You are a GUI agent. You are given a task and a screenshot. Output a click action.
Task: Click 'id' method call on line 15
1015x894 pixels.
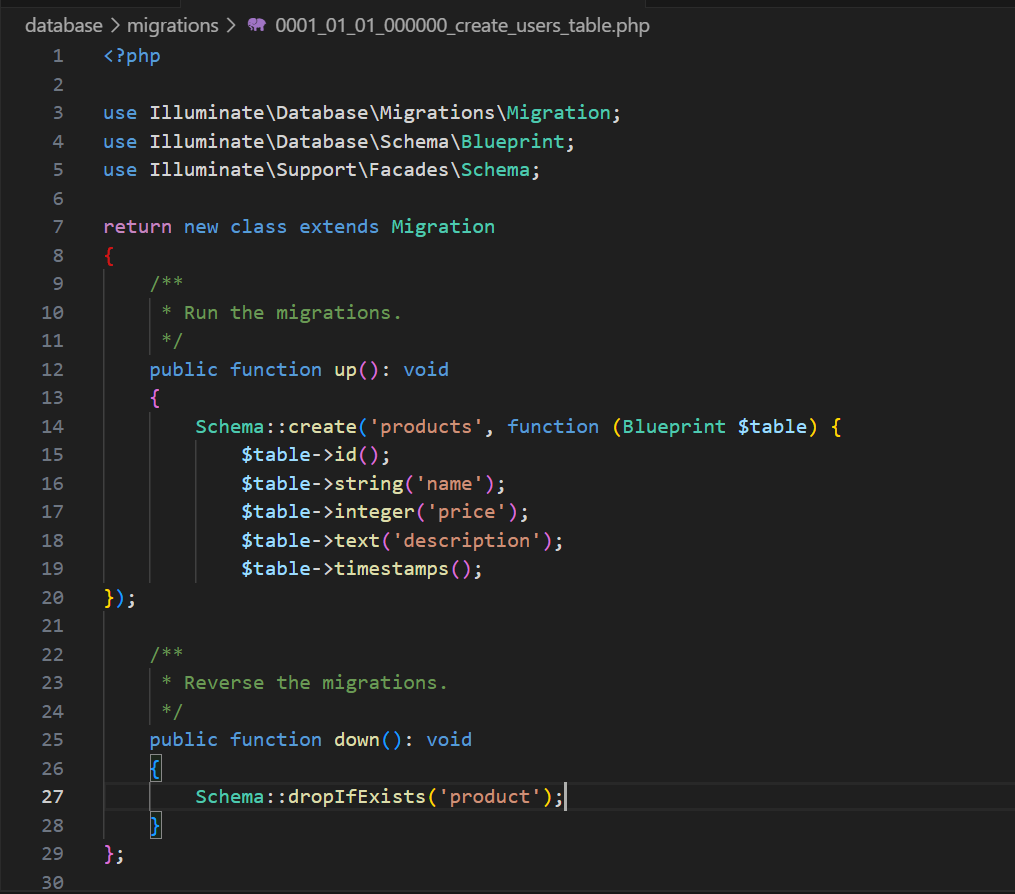click(345, 454)
